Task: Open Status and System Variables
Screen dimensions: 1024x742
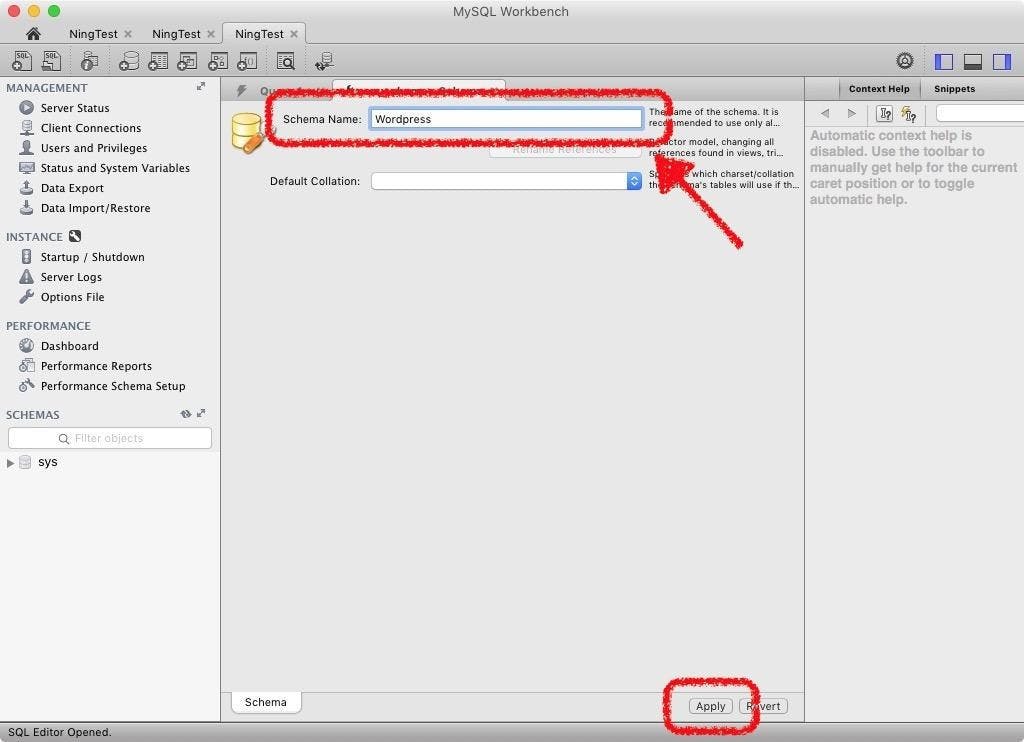Action: click(115, 168)
